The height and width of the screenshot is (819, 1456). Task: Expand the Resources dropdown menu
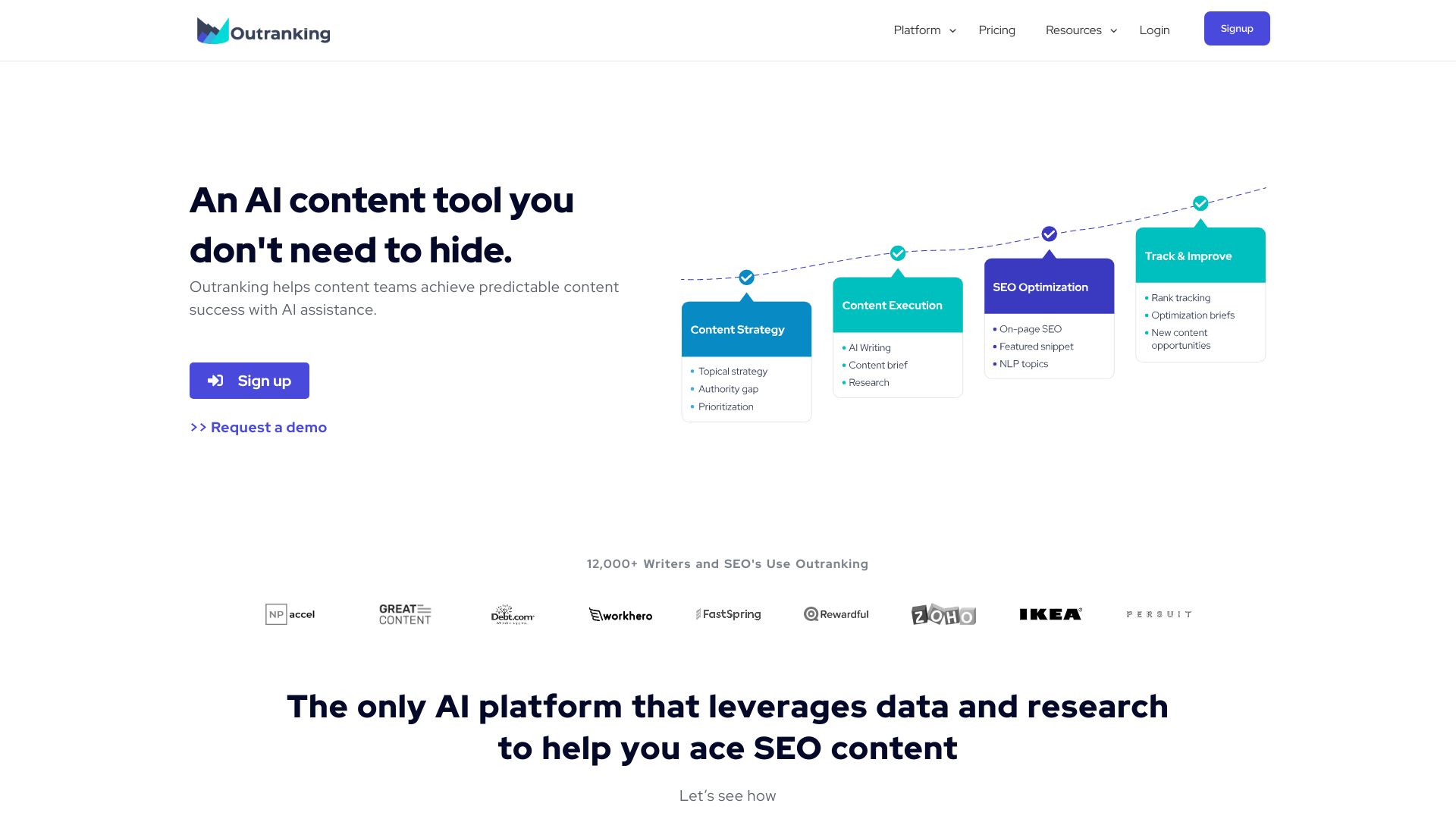point(1079,30)
